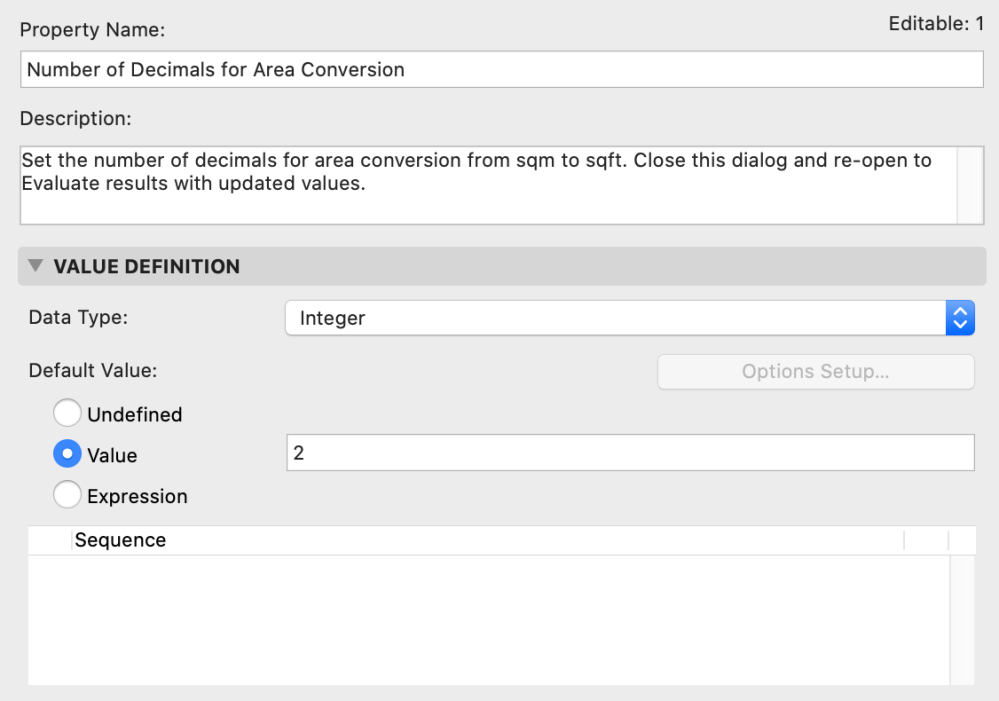Select the Value radio button

[x=67, y=455]
